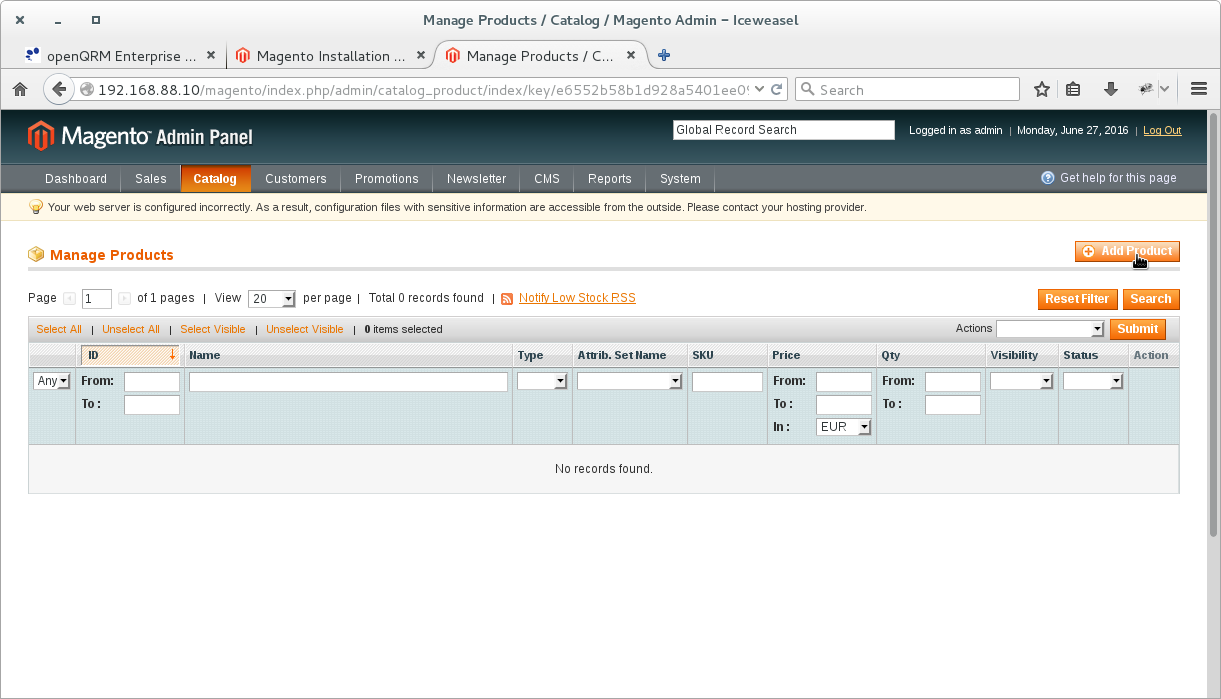
Task: Open the Newsletter menu
Action: point(477,178)
